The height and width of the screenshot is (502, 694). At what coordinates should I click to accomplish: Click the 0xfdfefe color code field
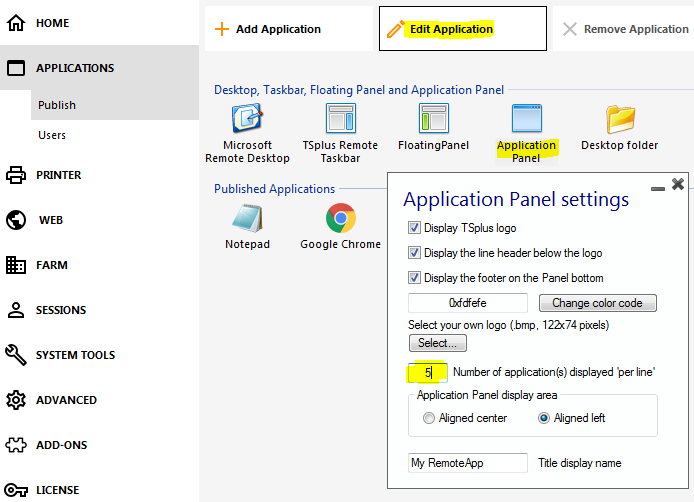coord(467,303)
